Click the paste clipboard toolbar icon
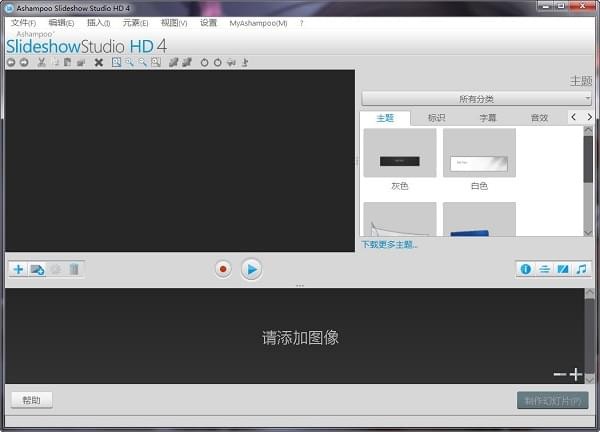Image resolution: width=600 pixels, height=432 pixels. [68, 62]
